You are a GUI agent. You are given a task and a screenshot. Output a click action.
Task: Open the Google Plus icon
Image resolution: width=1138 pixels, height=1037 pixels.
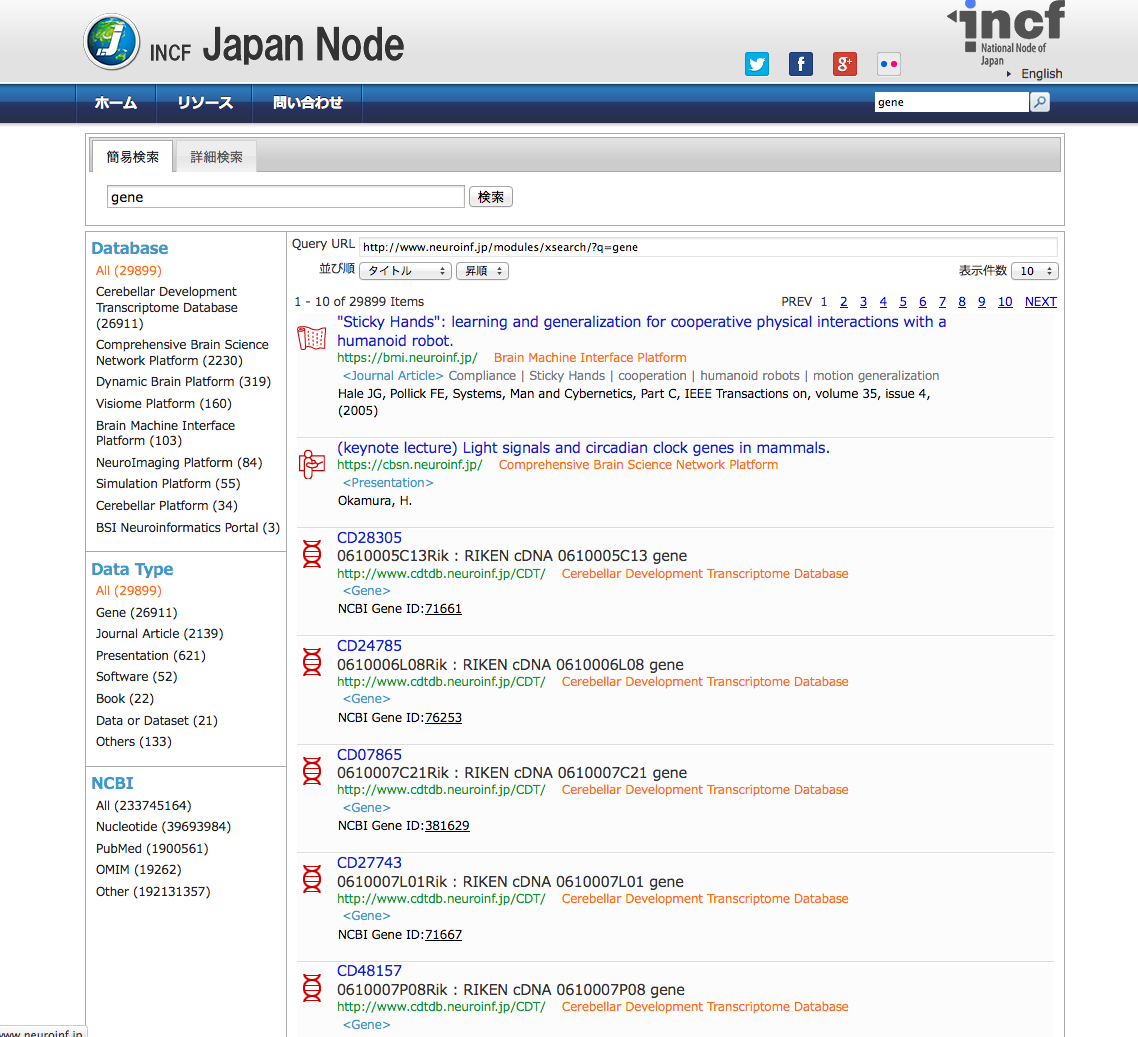tap(845, 64)
